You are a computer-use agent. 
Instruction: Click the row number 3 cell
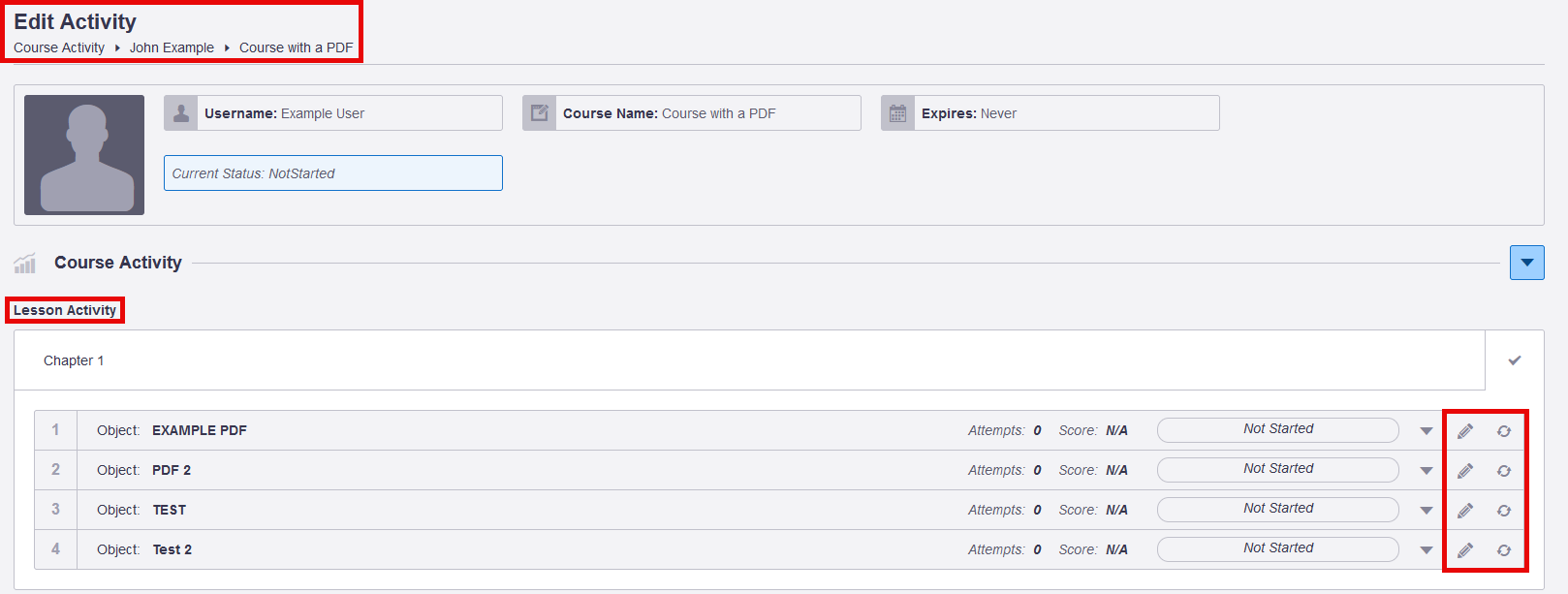55,510
